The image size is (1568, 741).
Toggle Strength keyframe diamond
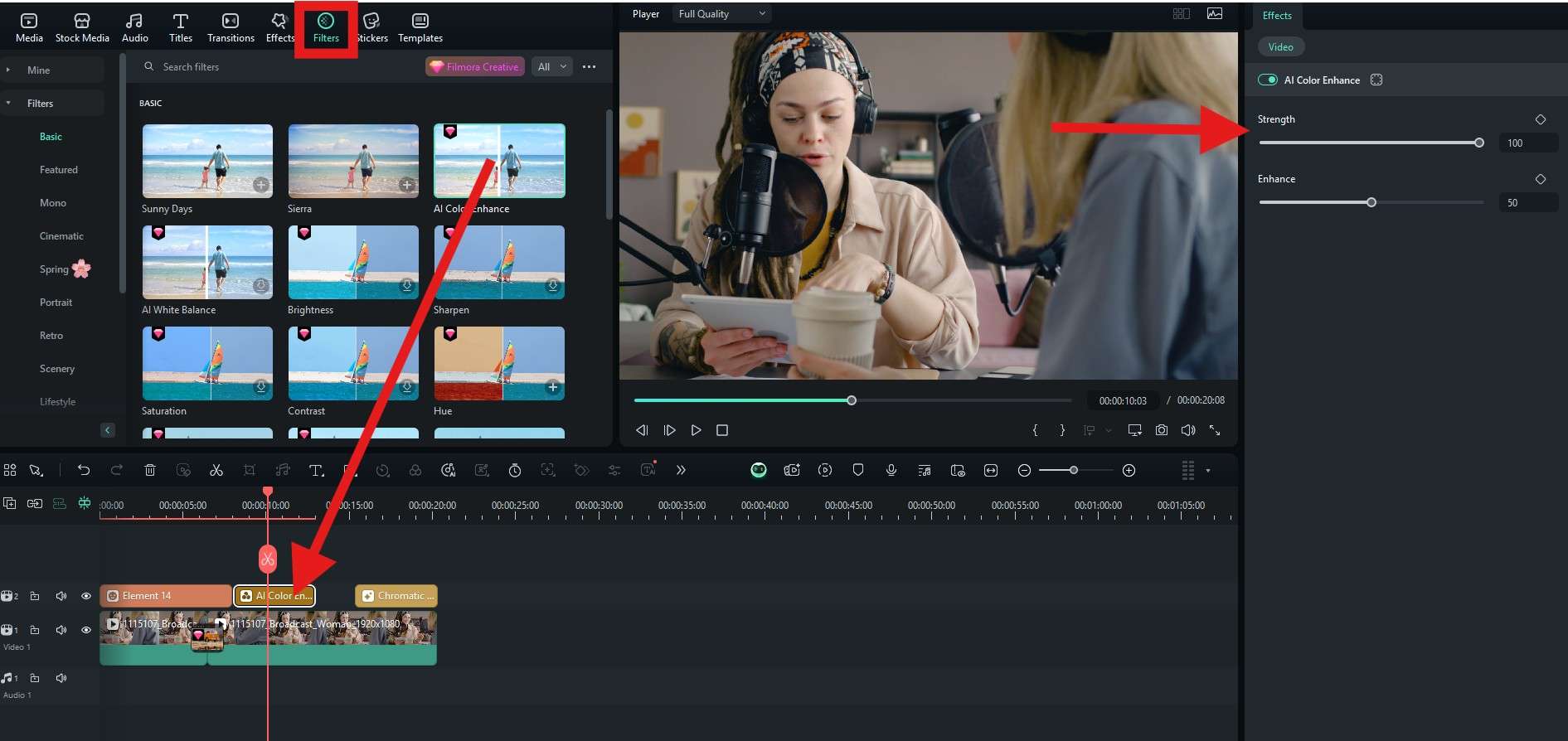(x=1541, y=119)
